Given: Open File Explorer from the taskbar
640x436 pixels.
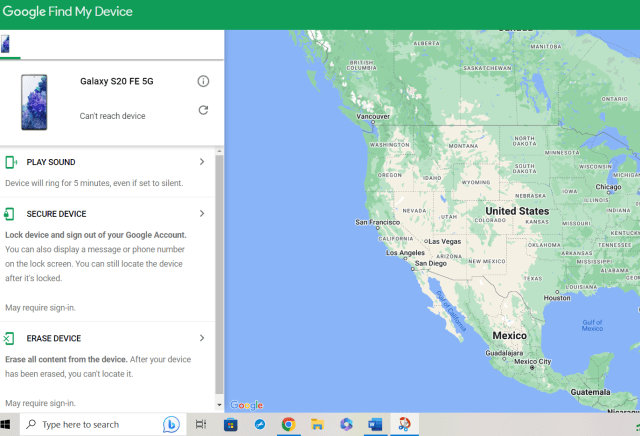Looking at the screenshot, I should click(x=317, y=424).
